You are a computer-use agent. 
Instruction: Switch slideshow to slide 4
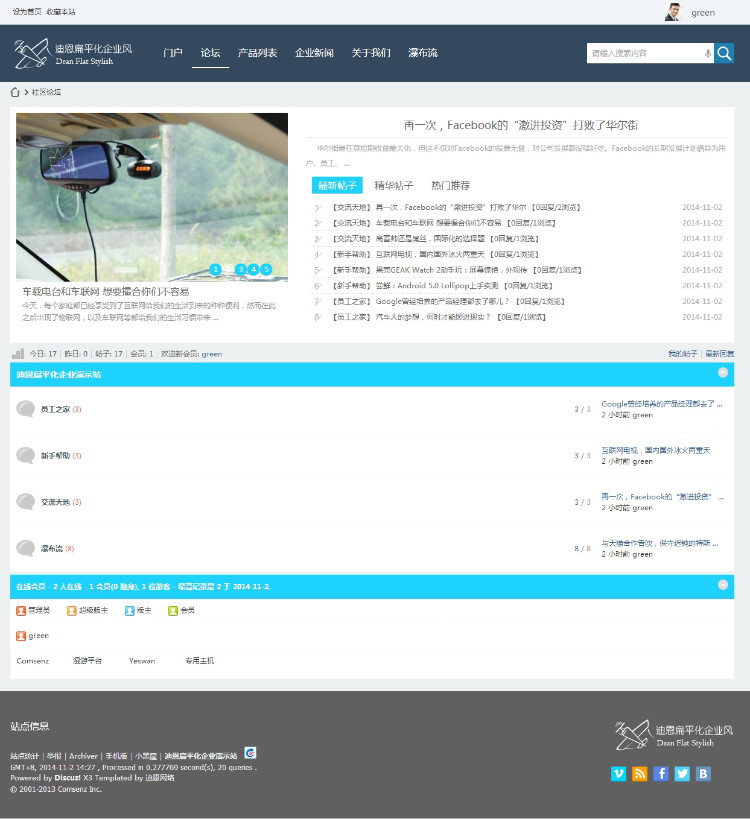click(x=253, y=269)
